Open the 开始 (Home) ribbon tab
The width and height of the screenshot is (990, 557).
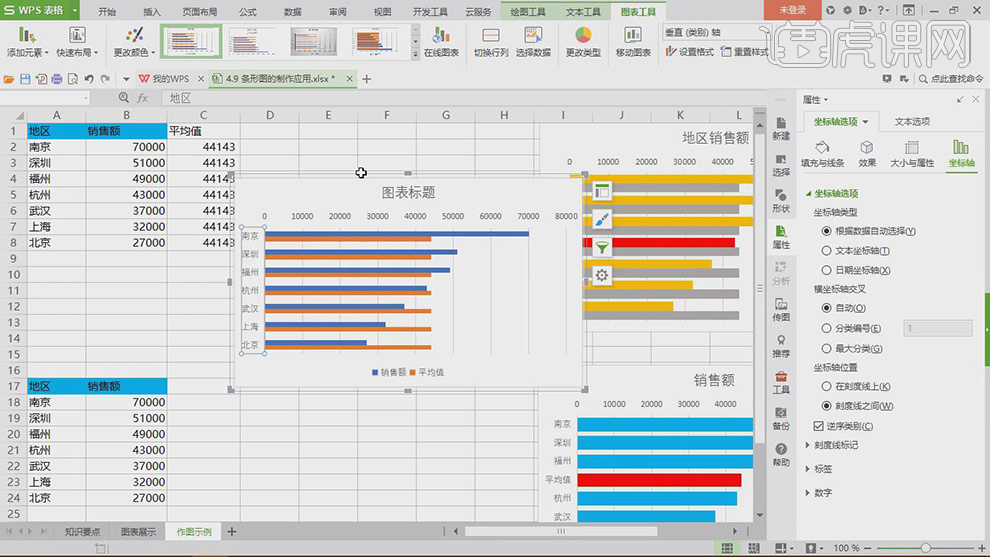pyautogui.click(x=107, y=11)
